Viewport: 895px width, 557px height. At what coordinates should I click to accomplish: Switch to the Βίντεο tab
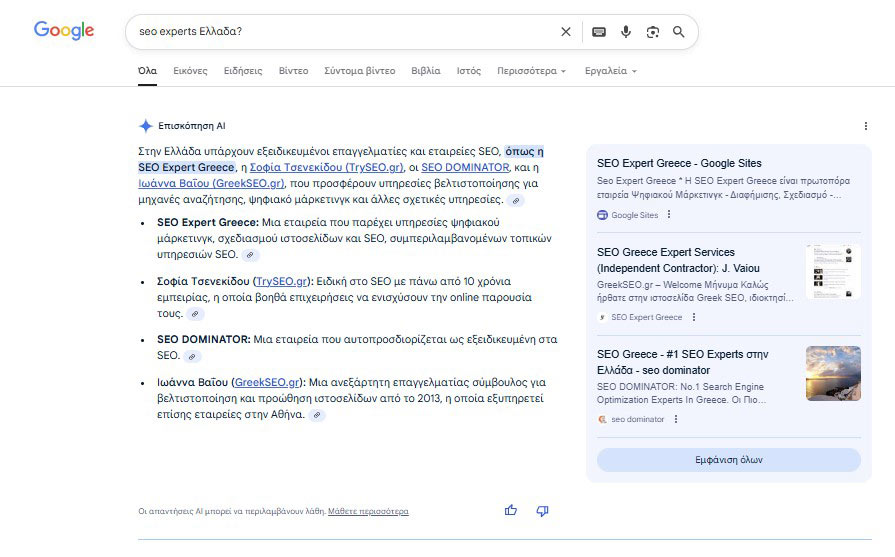293,71
